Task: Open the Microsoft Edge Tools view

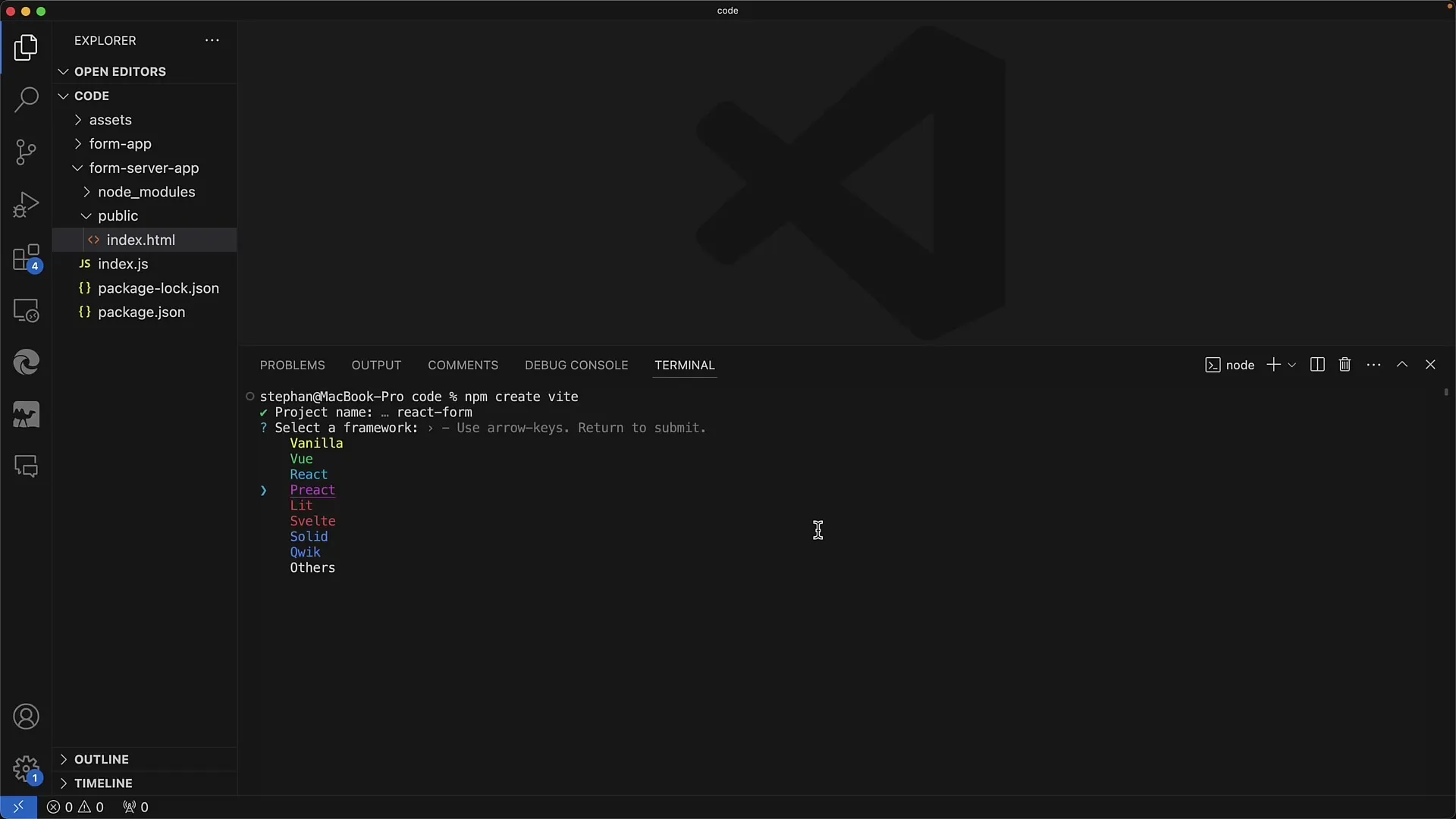Action: click(26, 362)
